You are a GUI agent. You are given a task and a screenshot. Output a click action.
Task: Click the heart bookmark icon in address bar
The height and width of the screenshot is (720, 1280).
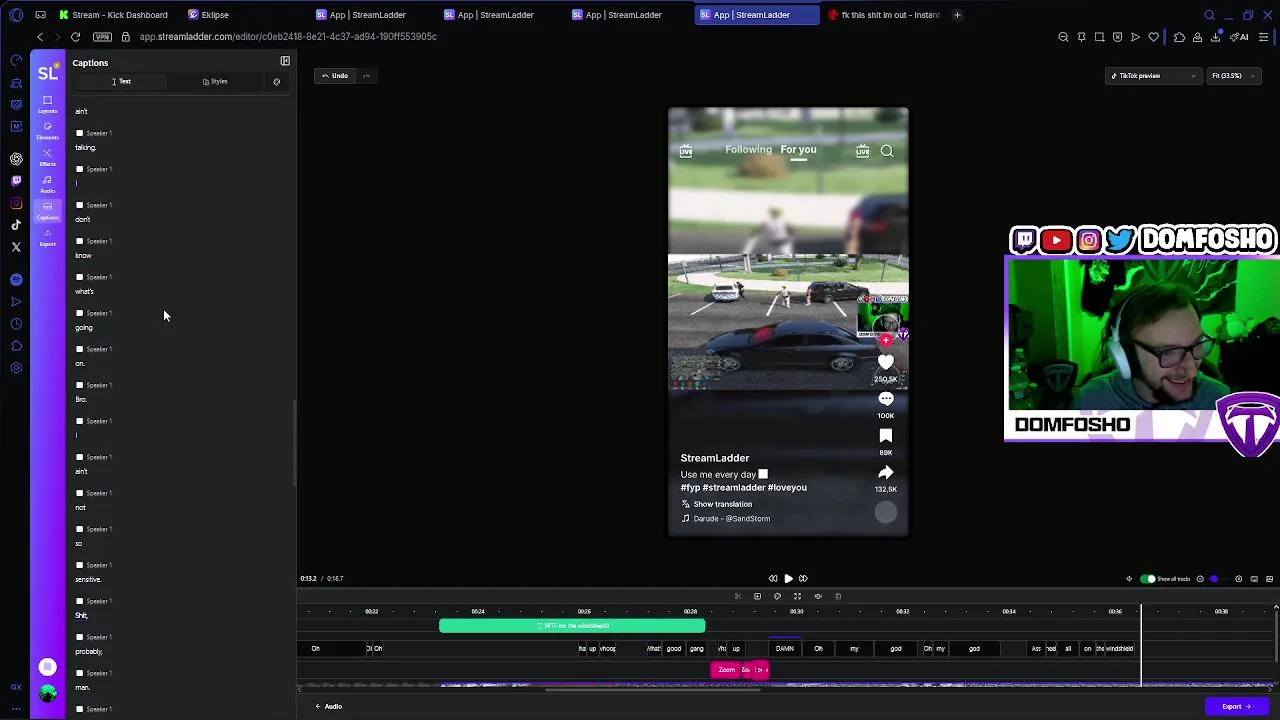1153,37
